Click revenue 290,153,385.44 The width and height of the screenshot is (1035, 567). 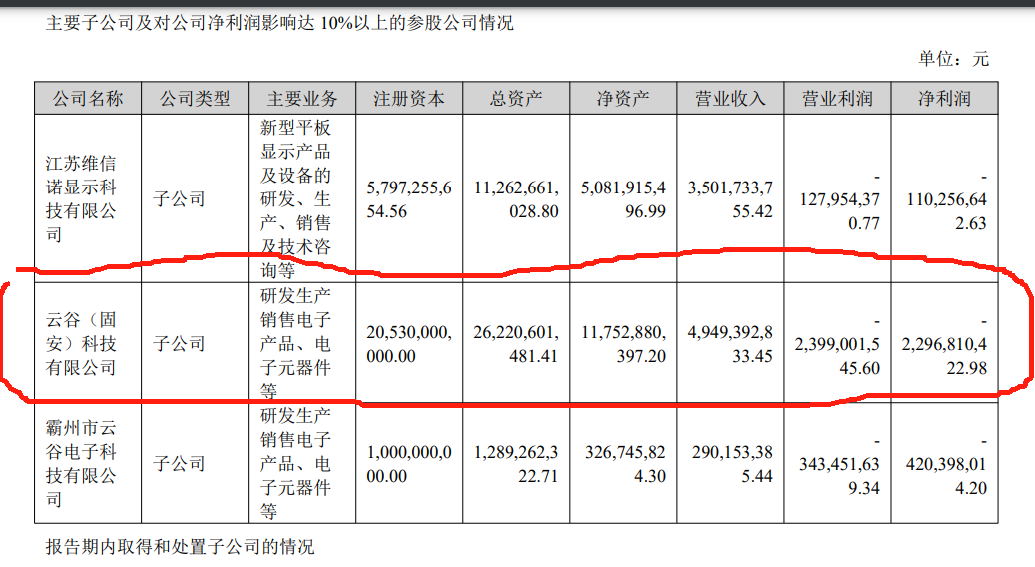pyautogui.click(x=733, y=464)
